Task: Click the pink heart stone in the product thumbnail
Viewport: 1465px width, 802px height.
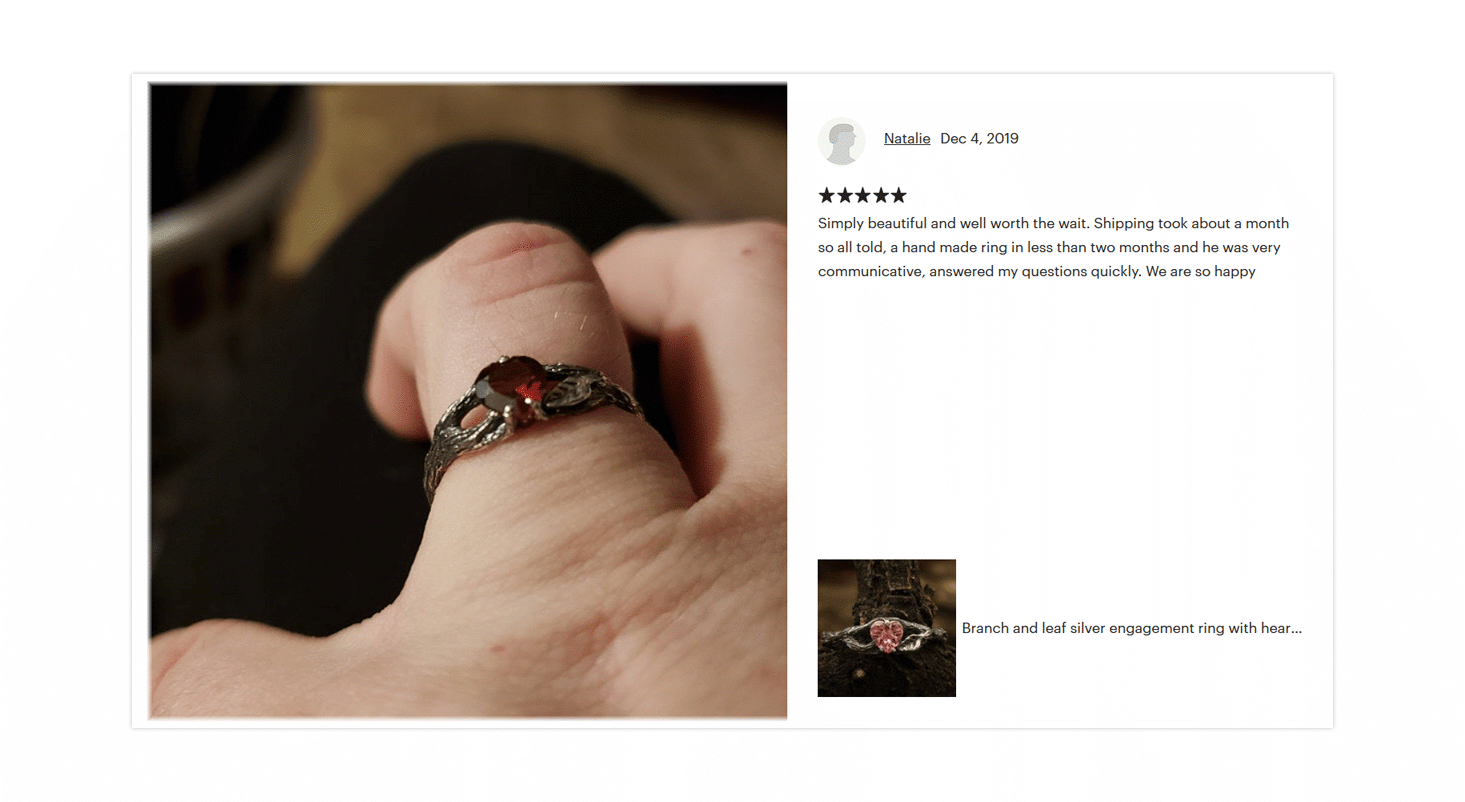Action: (x=886, y=635)
